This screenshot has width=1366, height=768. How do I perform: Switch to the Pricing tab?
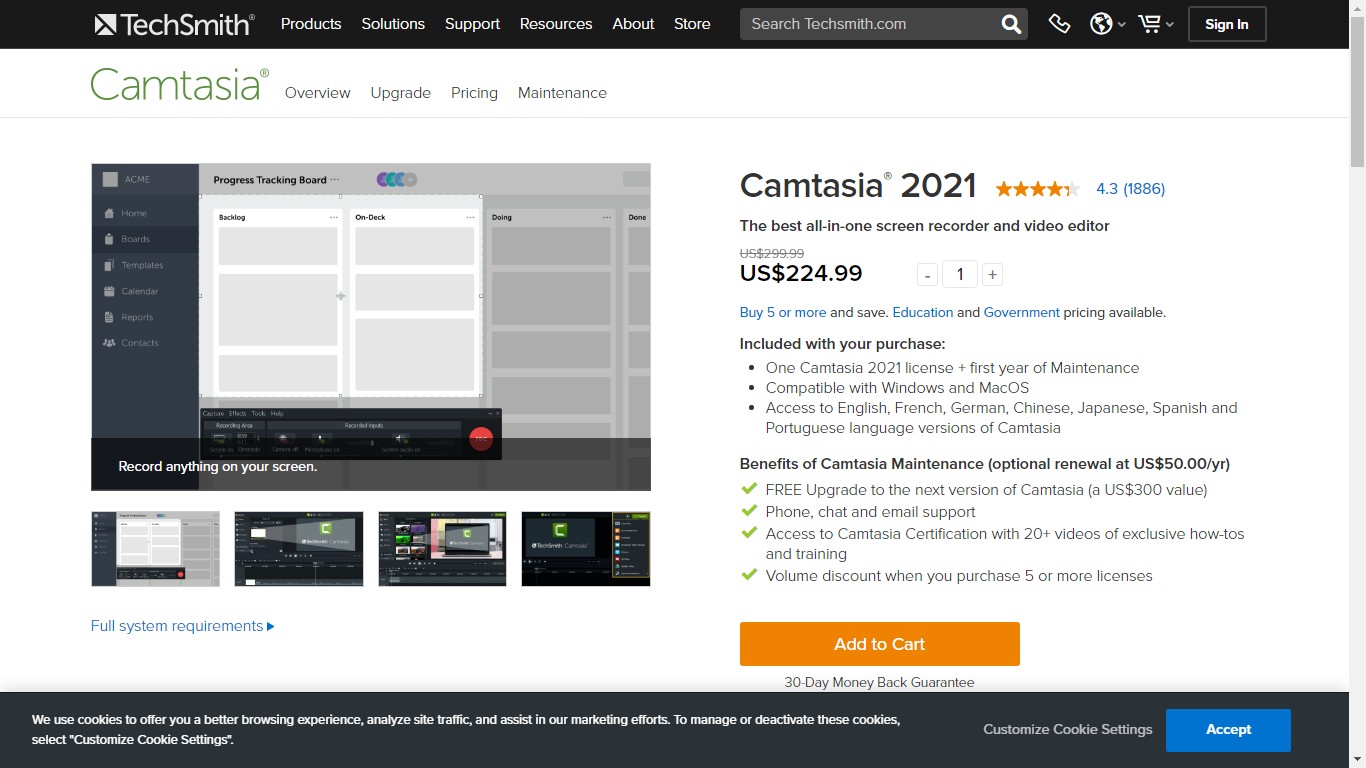474,93
